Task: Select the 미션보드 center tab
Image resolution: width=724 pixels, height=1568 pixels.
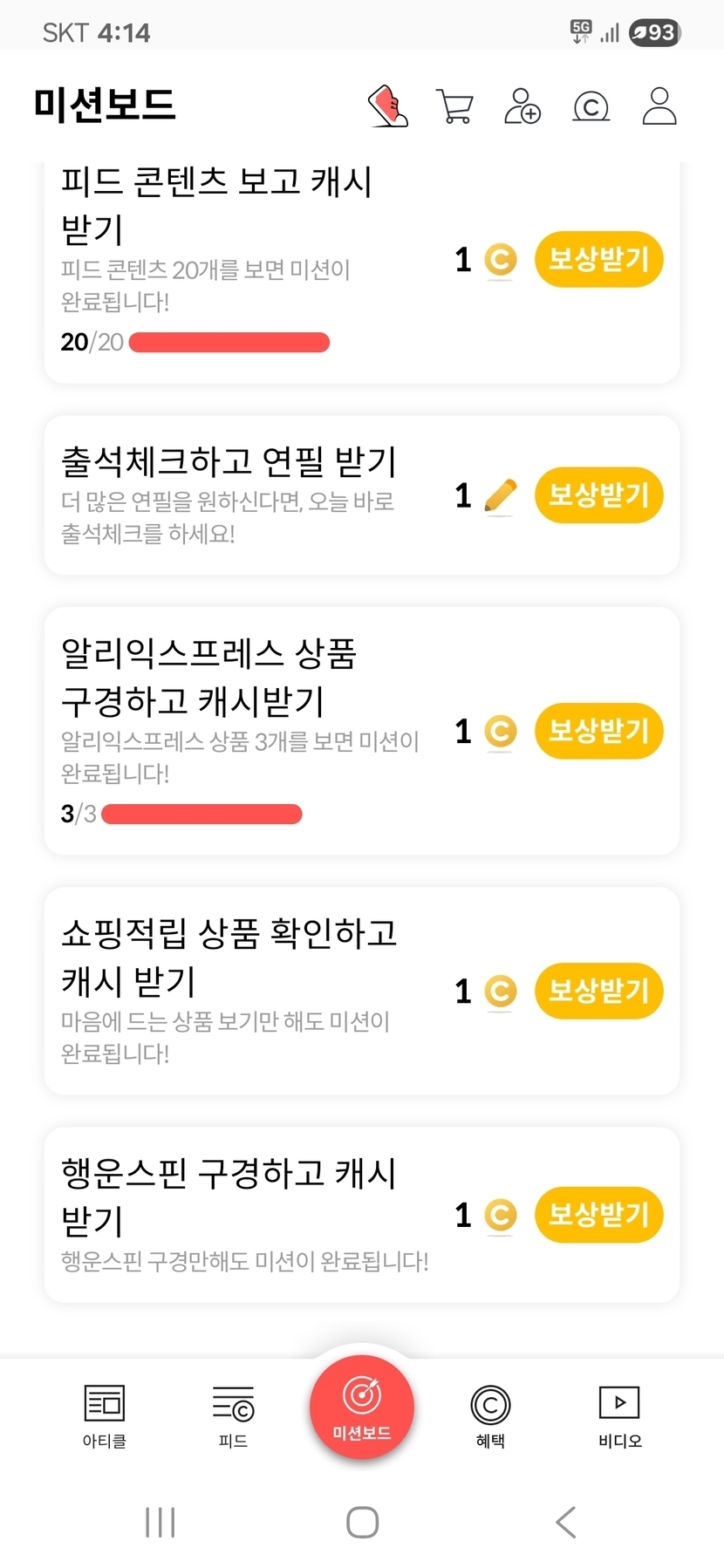Action: [x=362, y=1406]
